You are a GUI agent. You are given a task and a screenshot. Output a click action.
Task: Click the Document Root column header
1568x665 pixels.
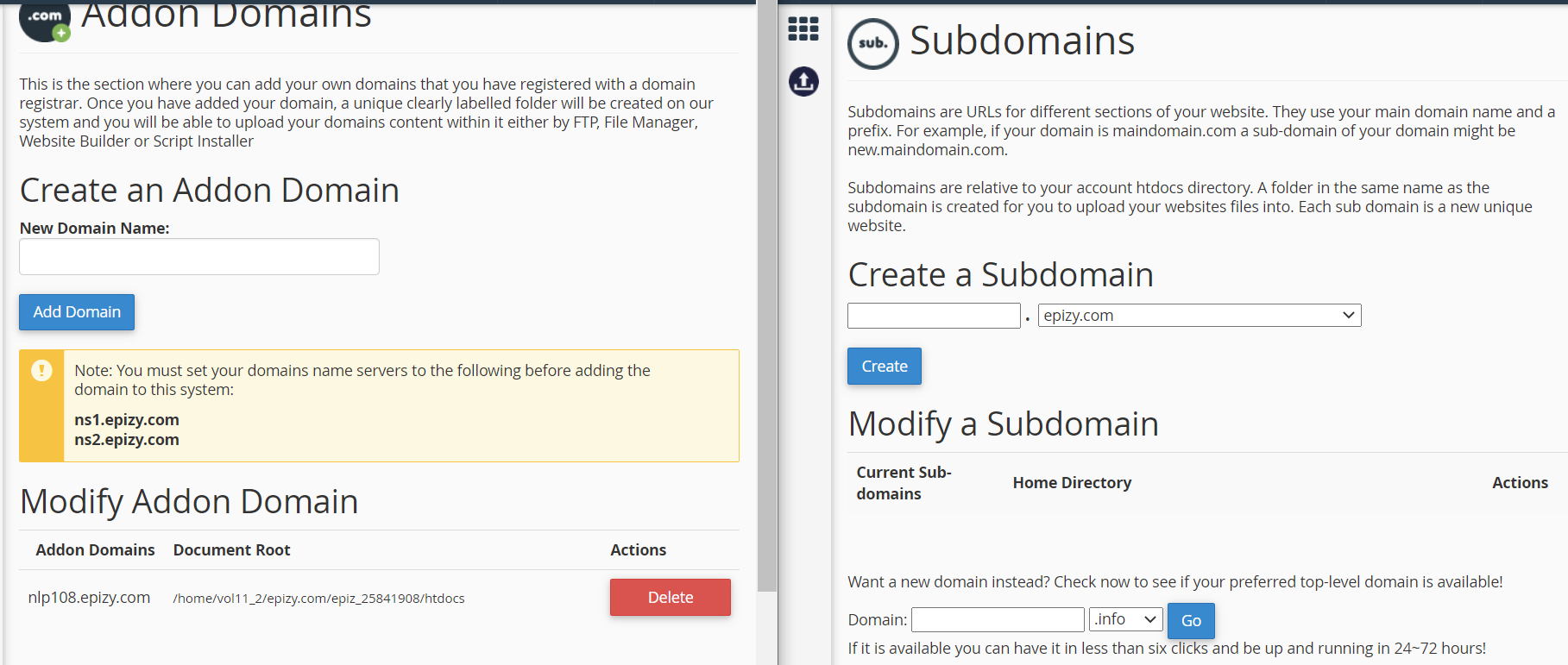tap(231, 550)
